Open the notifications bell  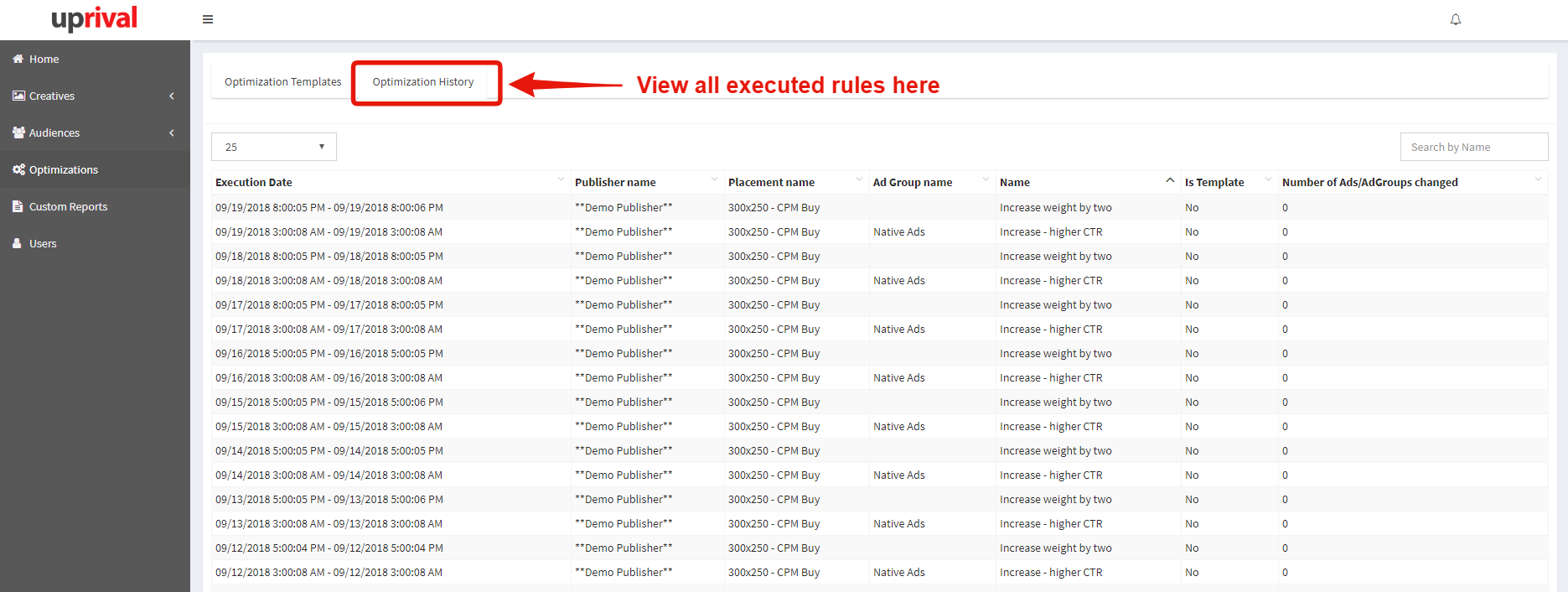pyautogui.click(x=1456, y=19)
